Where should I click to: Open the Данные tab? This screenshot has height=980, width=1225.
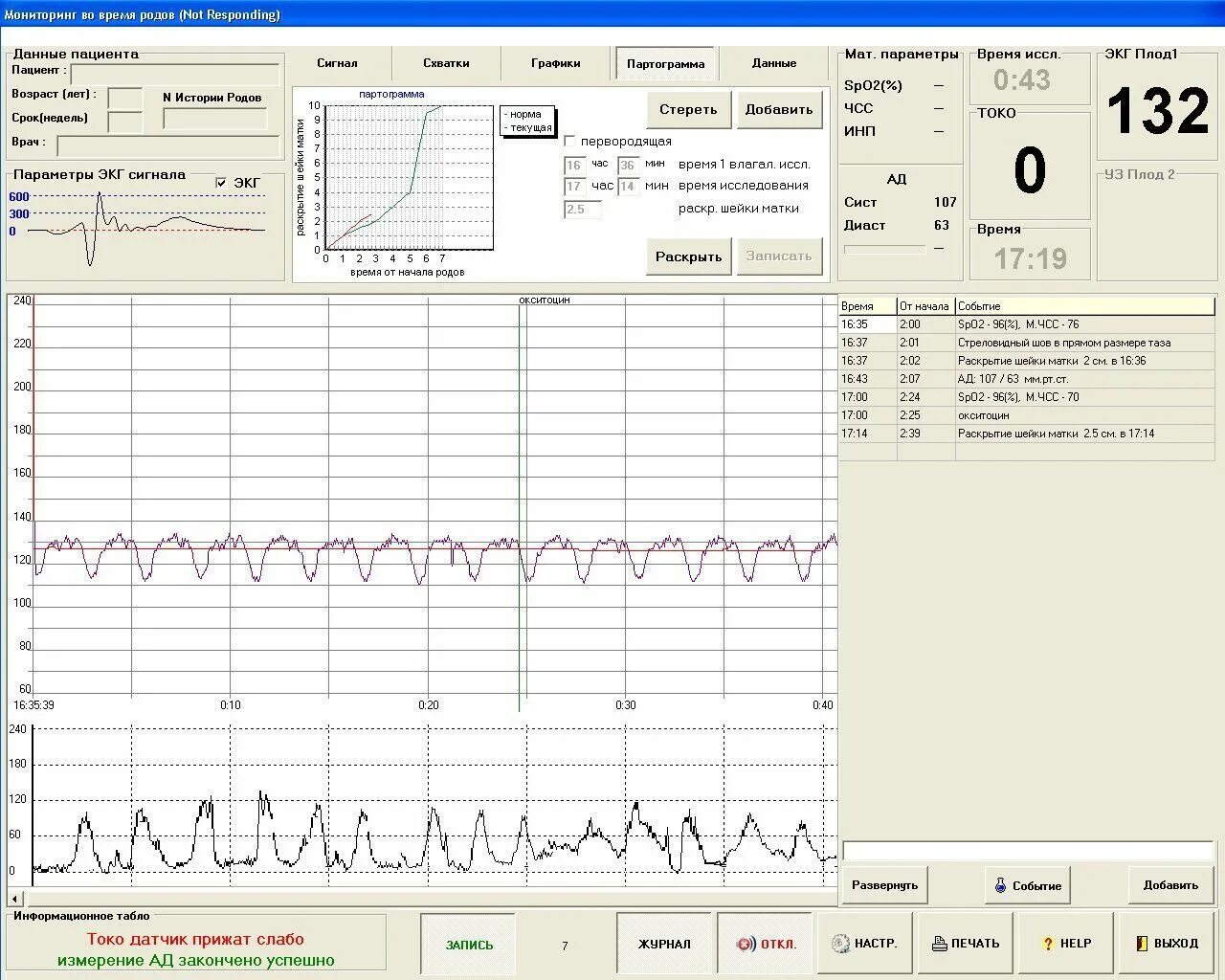(x=774, y=63)
